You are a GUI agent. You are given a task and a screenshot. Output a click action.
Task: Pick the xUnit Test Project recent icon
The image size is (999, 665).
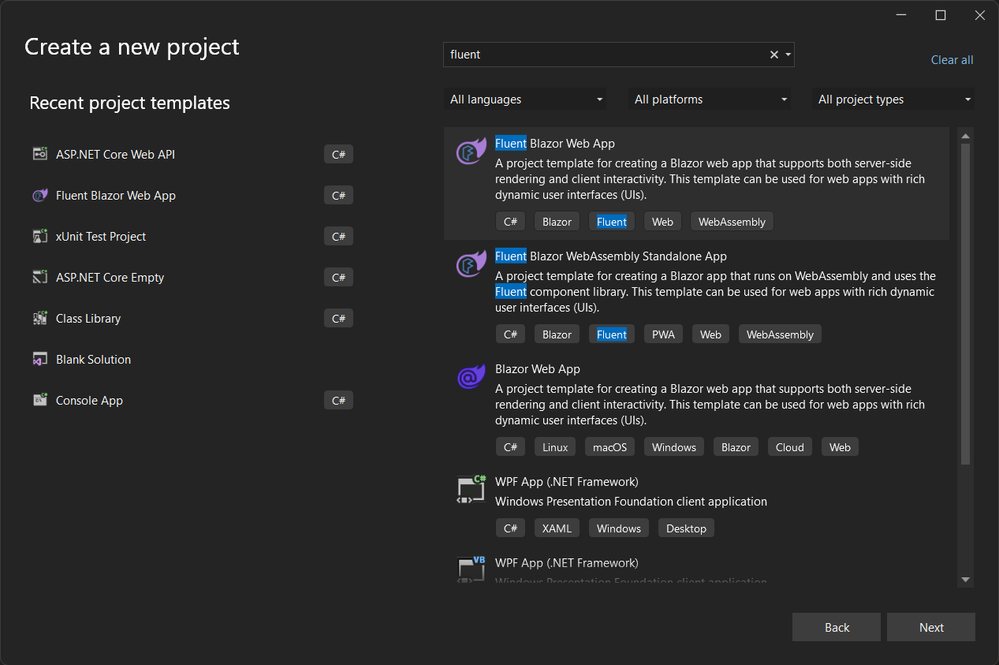coord(40,236)
